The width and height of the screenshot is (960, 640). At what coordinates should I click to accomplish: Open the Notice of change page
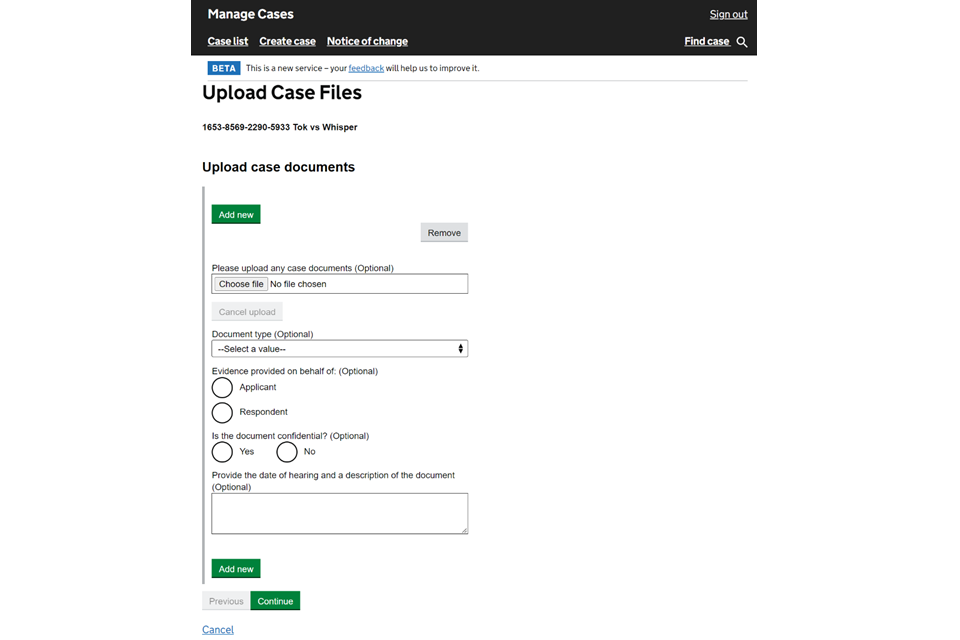367,41
